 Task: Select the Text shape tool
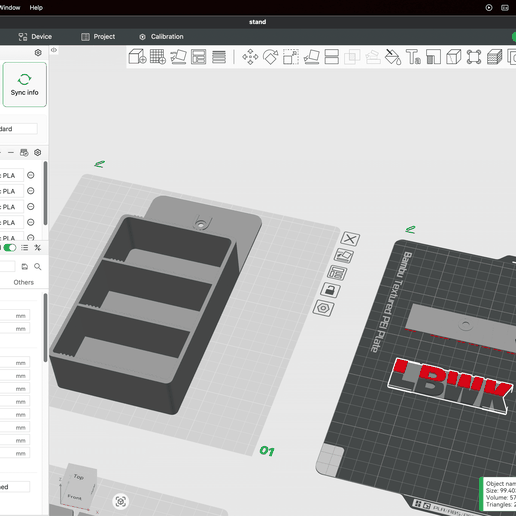(413, 57)
